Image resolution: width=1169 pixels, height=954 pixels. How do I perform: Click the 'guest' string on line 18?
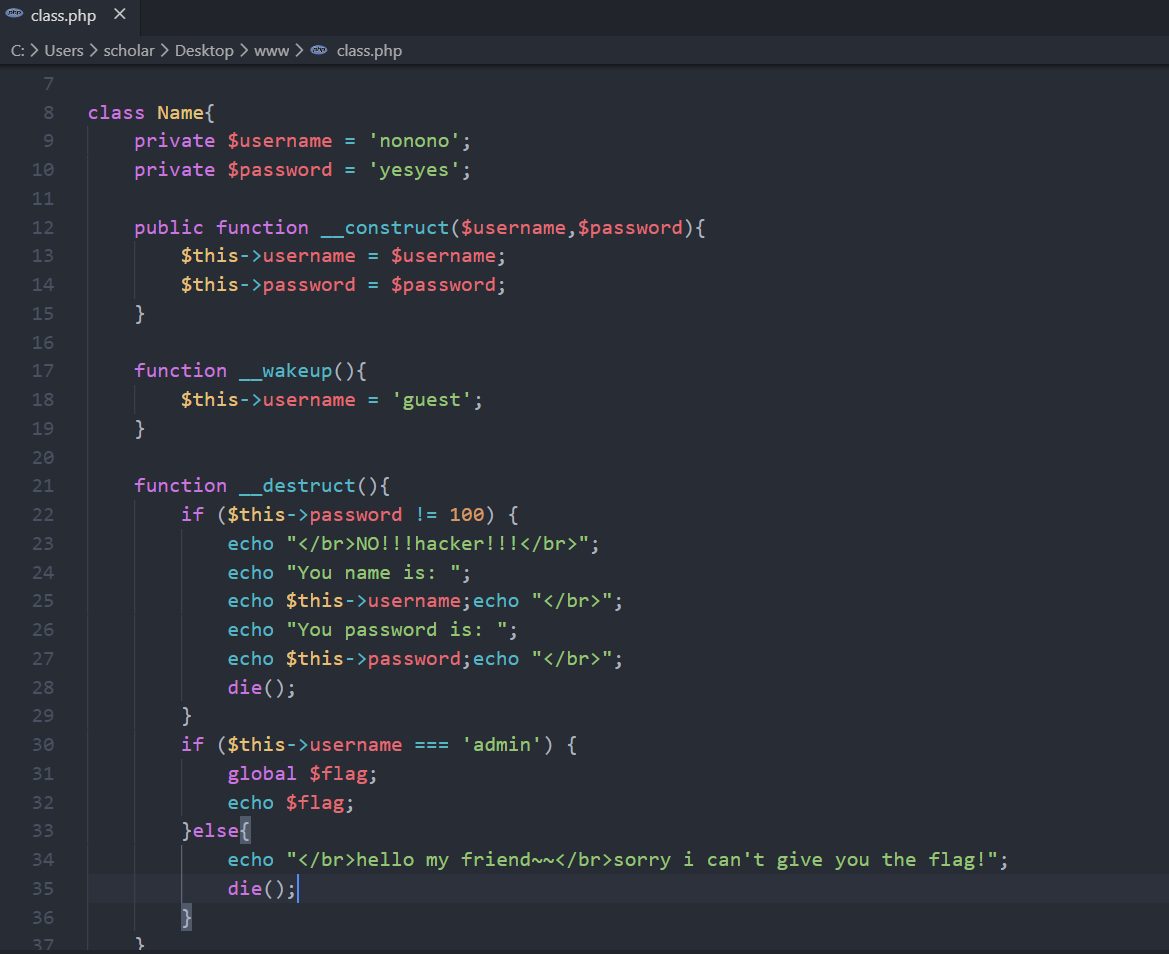point(432,400)
